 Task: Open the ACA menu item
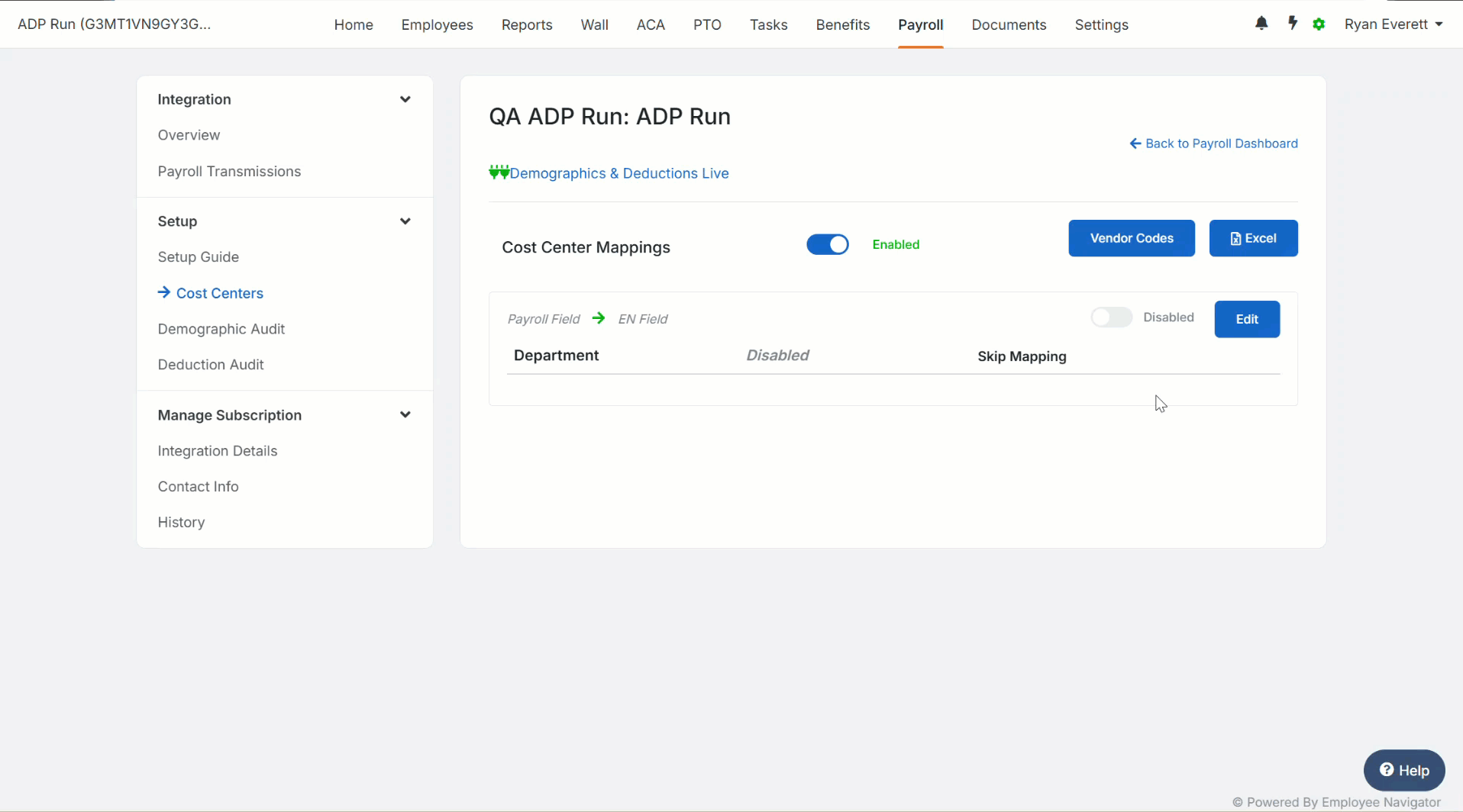(651, 24)
